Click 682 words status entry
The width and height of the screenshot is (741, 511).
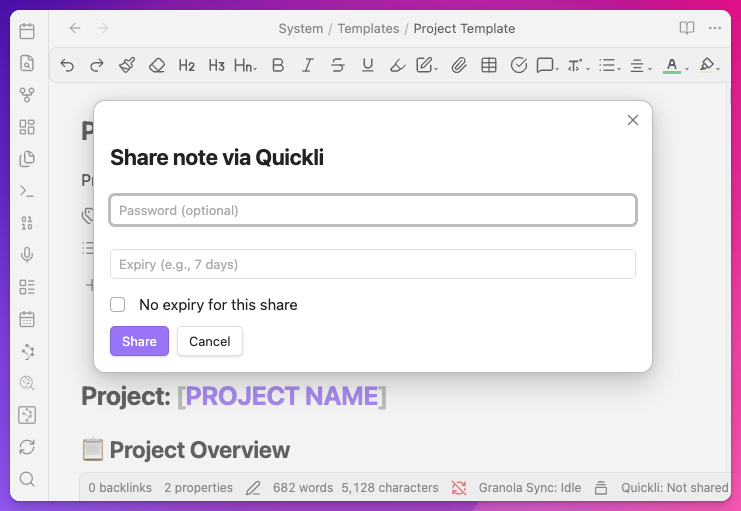(x=303, y=487)
